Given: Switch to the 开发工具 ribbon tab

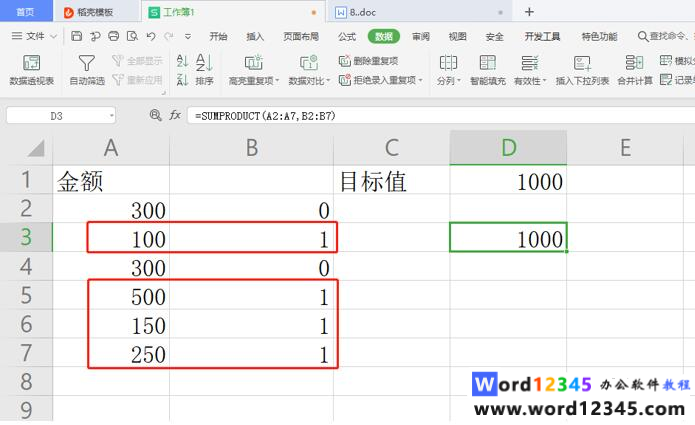Looking at the screenshot, I should click(542, 36).
